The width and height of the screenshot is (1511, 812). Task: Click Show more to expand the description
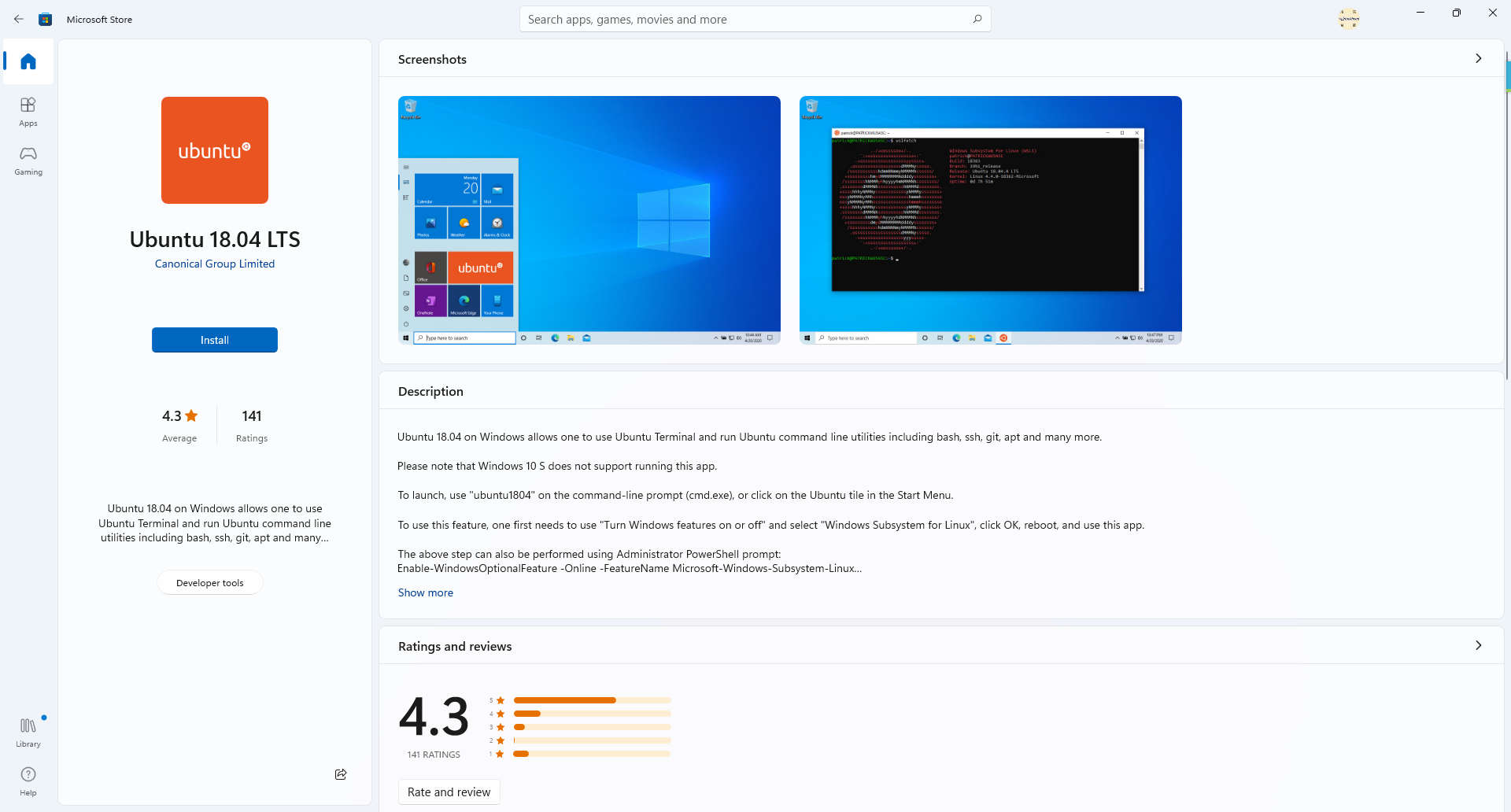point(425,592)
